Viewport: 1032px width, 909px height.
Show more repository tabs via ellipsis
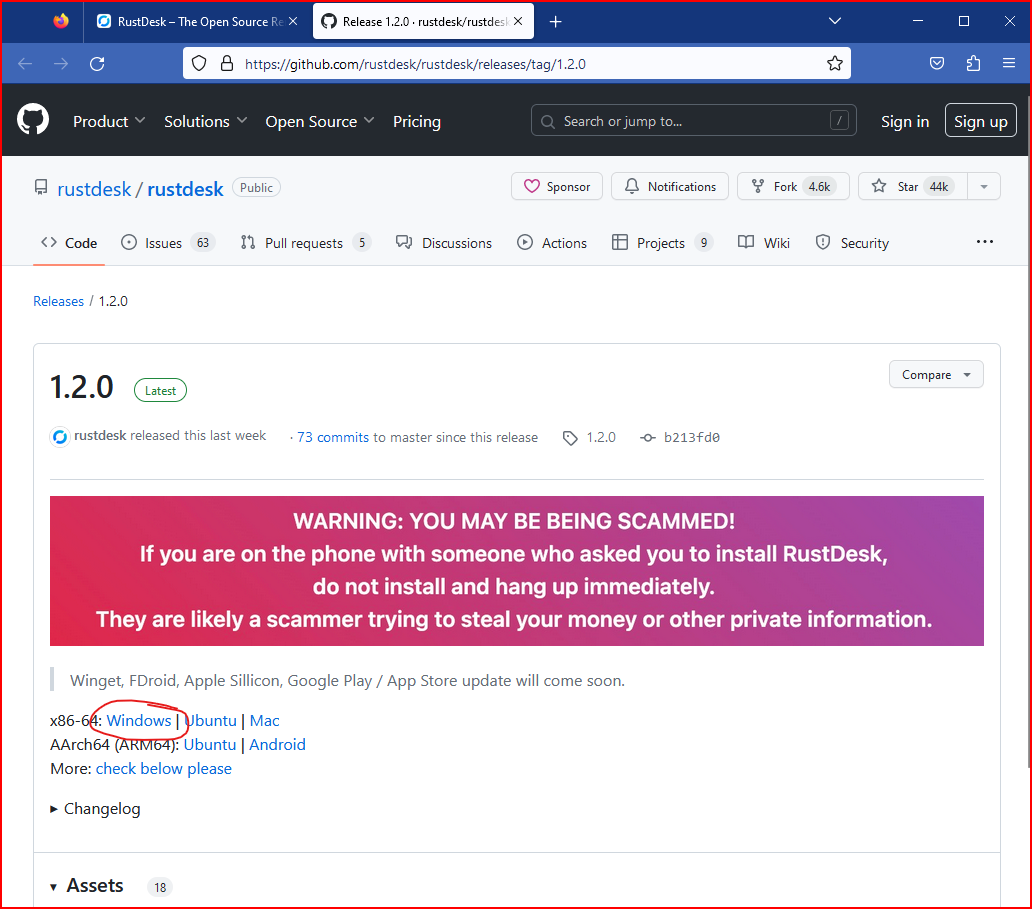(985, 242)
